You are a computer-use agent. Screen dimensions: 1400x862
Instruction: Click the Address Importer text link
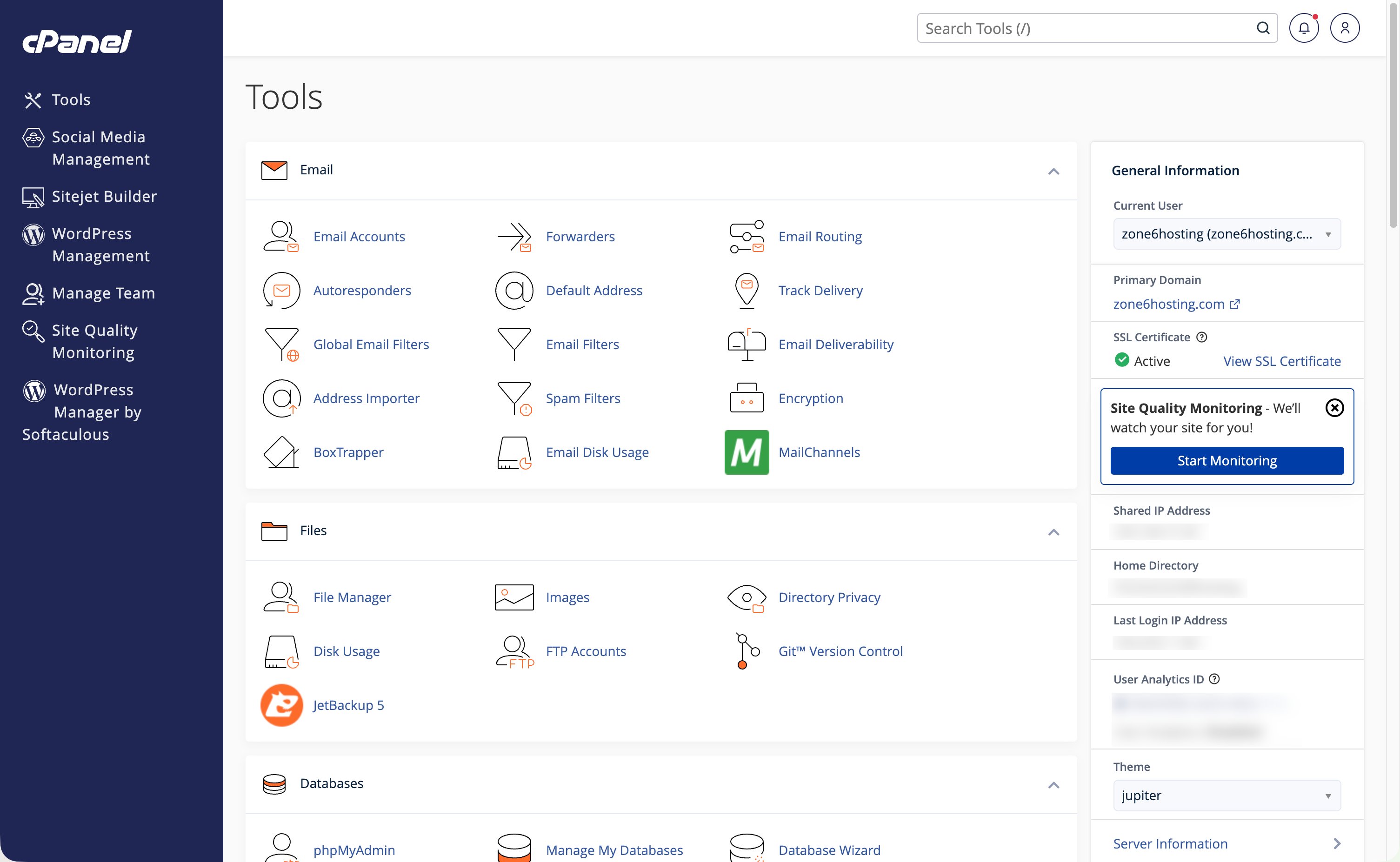coord(366,398)
